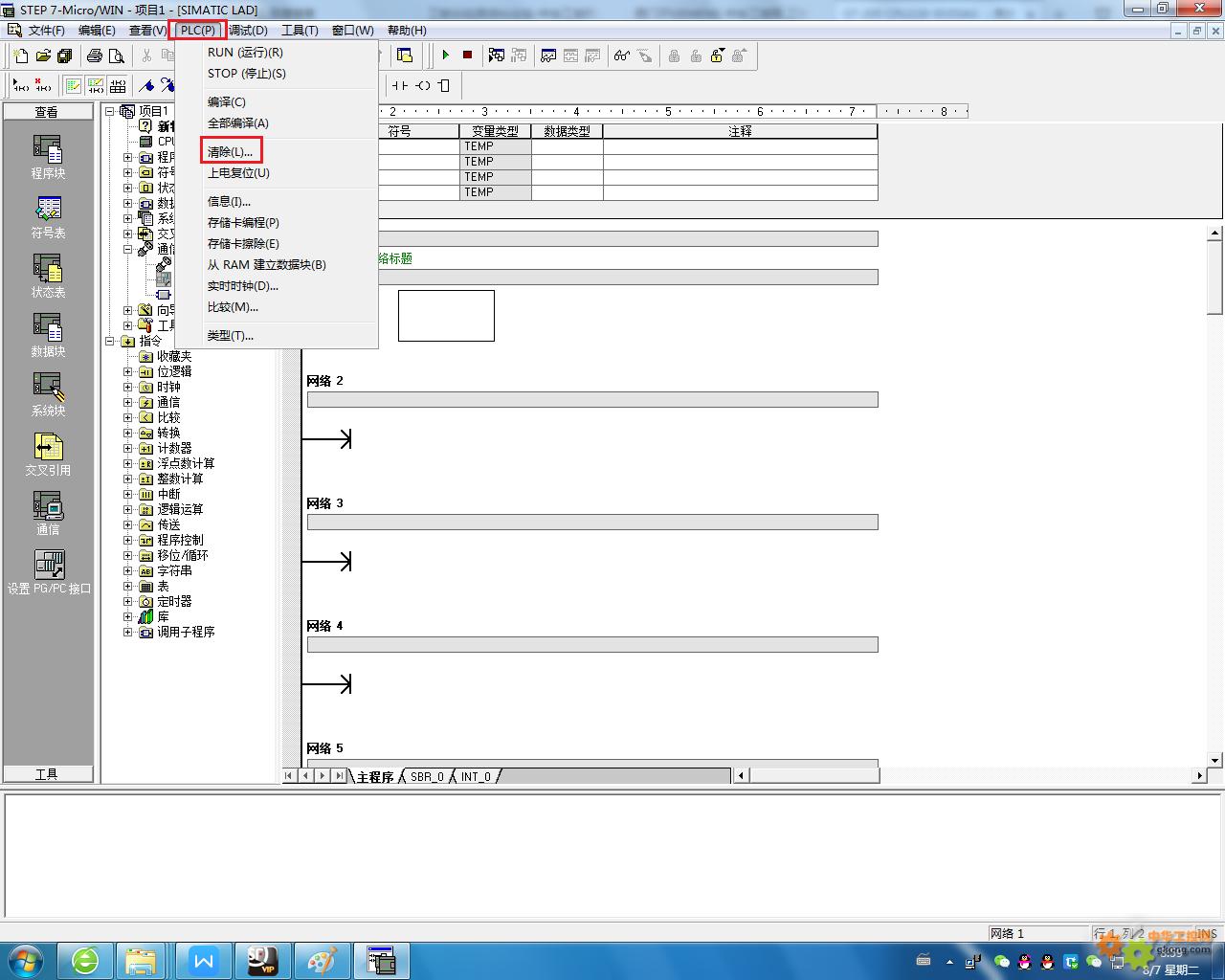The height and width of the screenshot is (980, 1225).
Task: Click the 网络 2 title label
Action: (324, 381)
